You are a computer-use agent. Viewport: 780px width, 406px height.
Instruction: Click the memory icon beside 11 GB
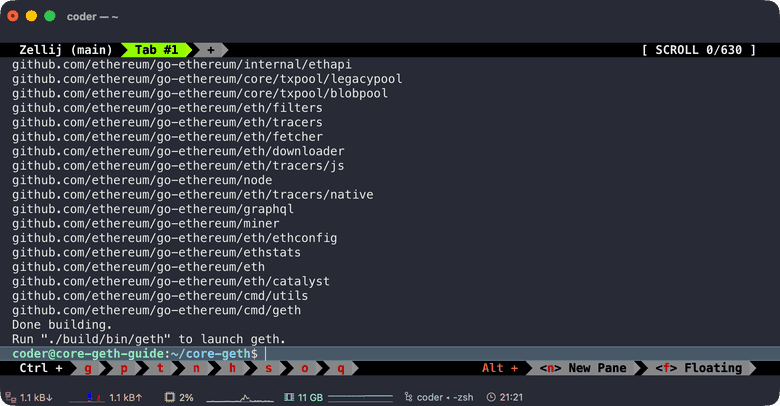(x=289, y=397)
